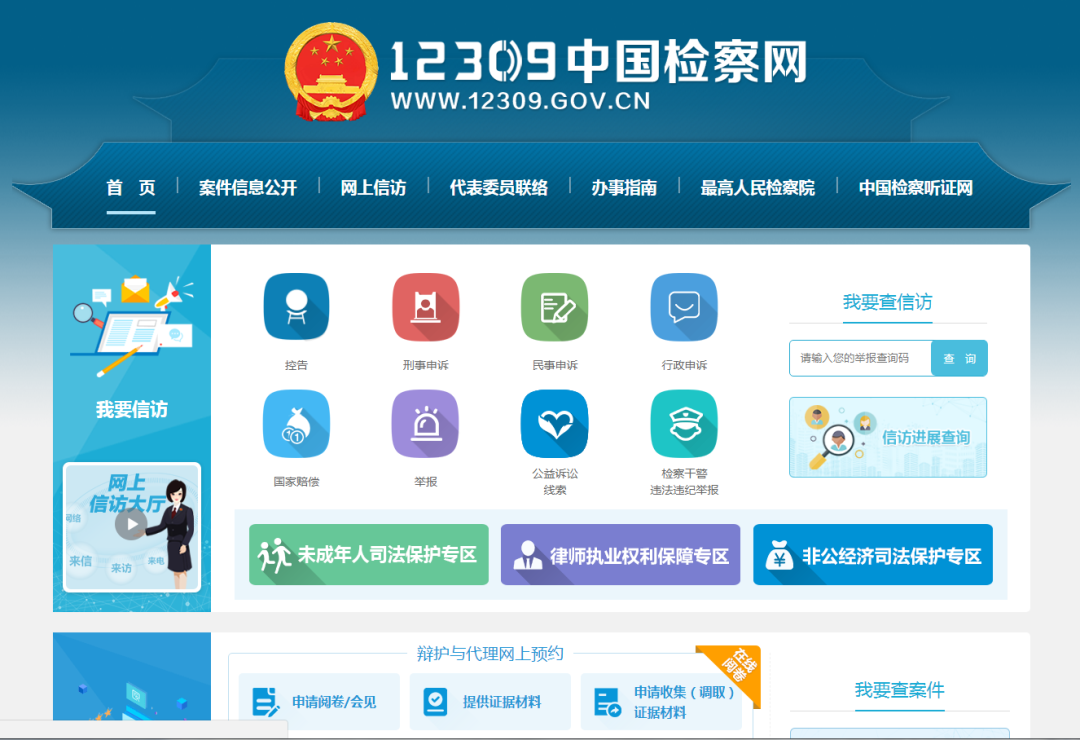
Task: Open the 律师执业权利保障专区 banner
Action: click(x=620, y=555)
